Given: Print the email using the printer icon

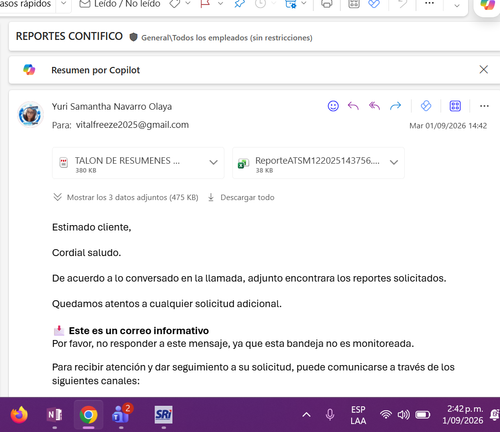Looking at the screenshot, I should 327,4.
